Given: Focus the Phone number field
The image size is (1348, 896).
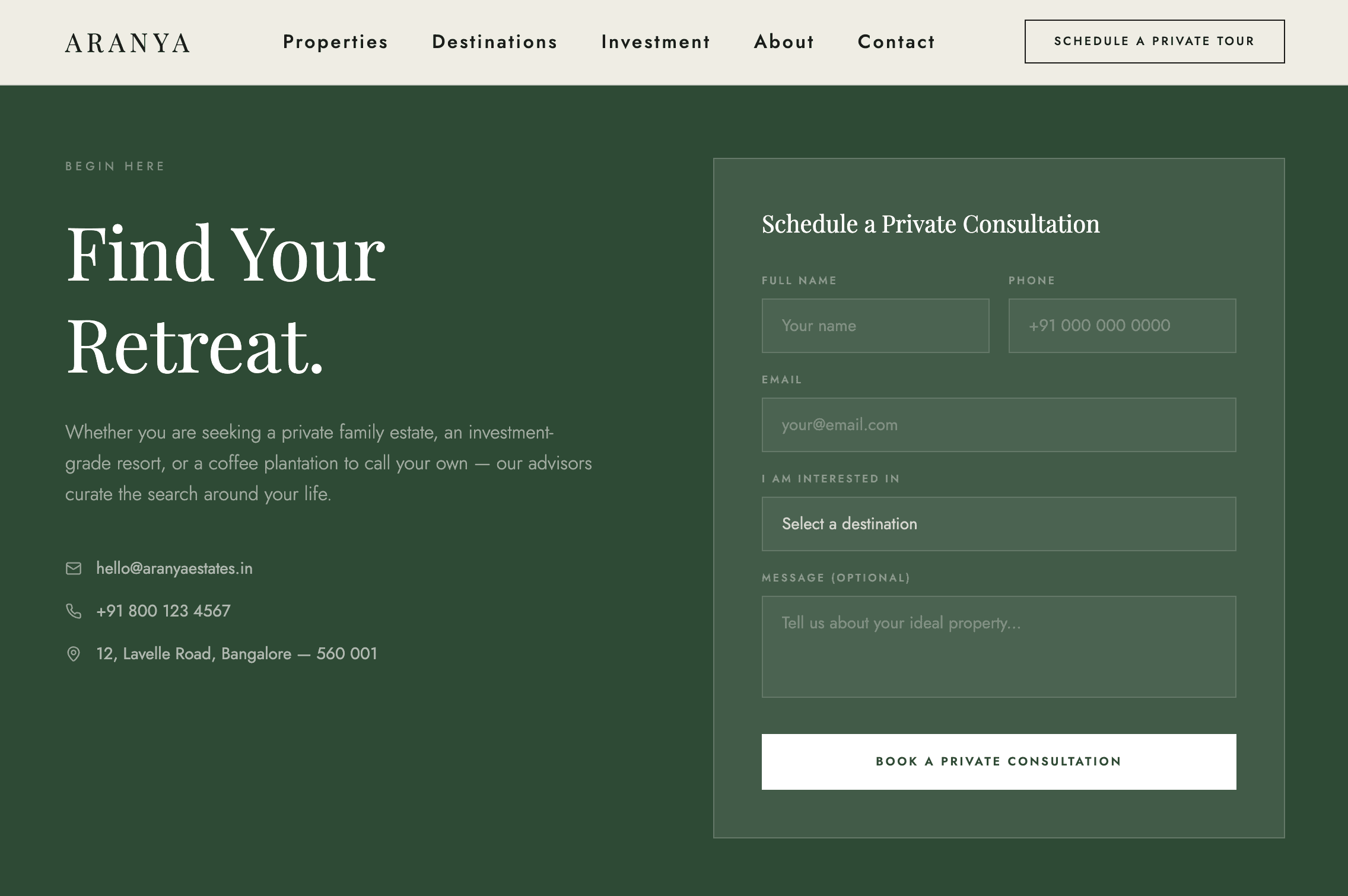Looking at the screenshot, I should point(1123,326).
